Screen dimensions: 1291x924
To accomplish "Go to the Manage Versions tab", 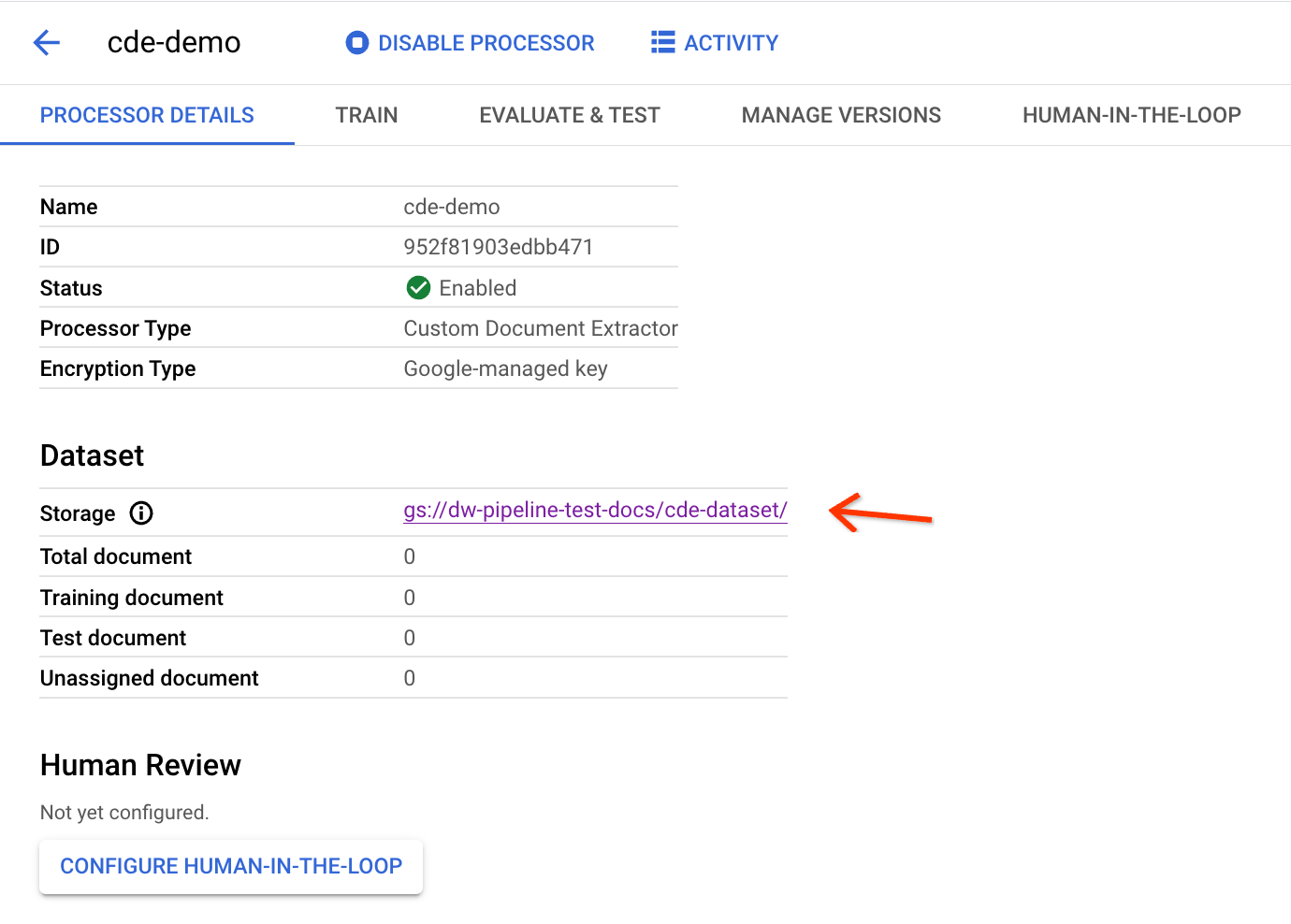I will pos(841,115).
